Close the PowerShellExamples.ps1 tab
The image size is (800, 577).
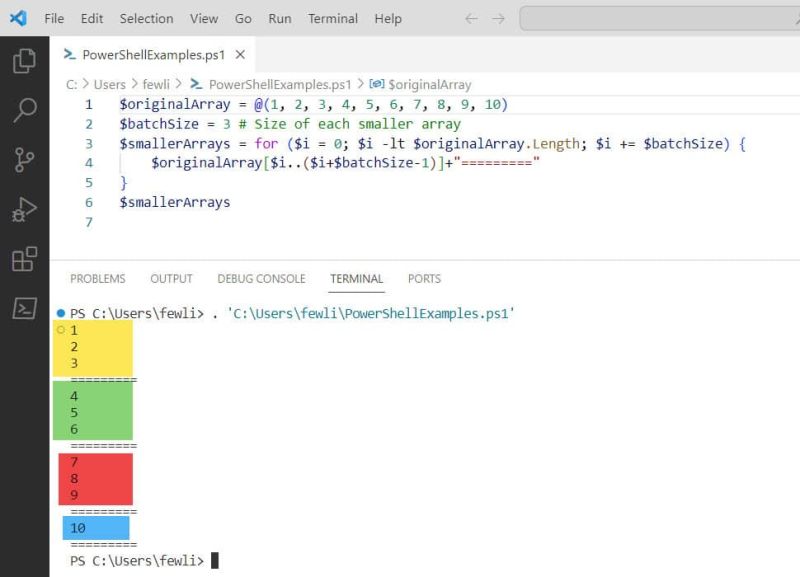237,55
